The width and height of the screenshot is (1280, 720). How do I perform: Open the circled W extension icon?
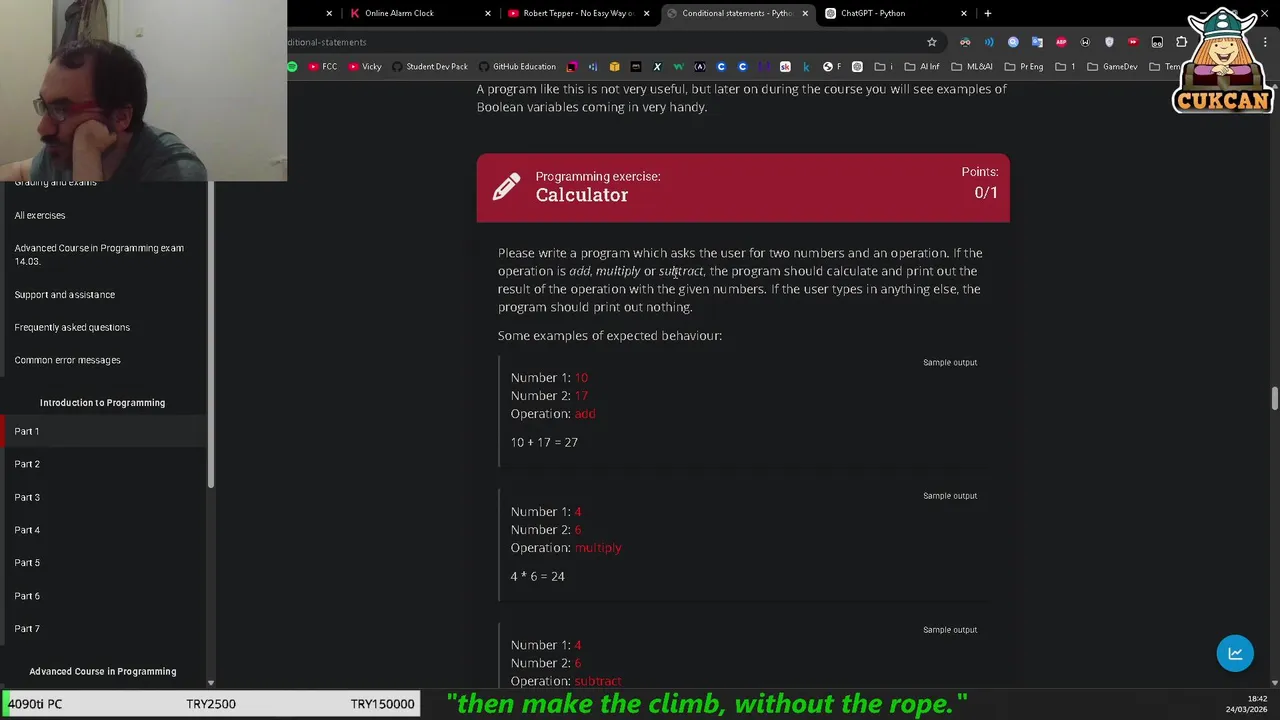coord(1085,42)
